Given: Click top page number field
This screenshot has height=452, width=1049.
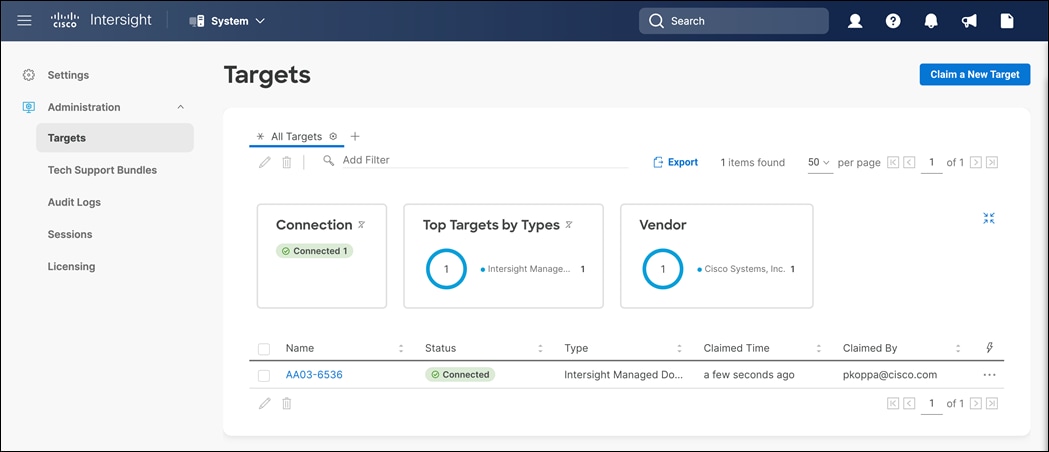Looking at the screenshot, I should [931, 162].
